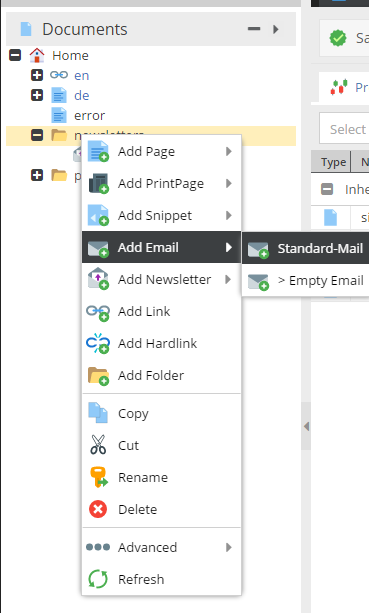Click the Add Hardlink icon
The image size is (369, 613).
[98, 344]
